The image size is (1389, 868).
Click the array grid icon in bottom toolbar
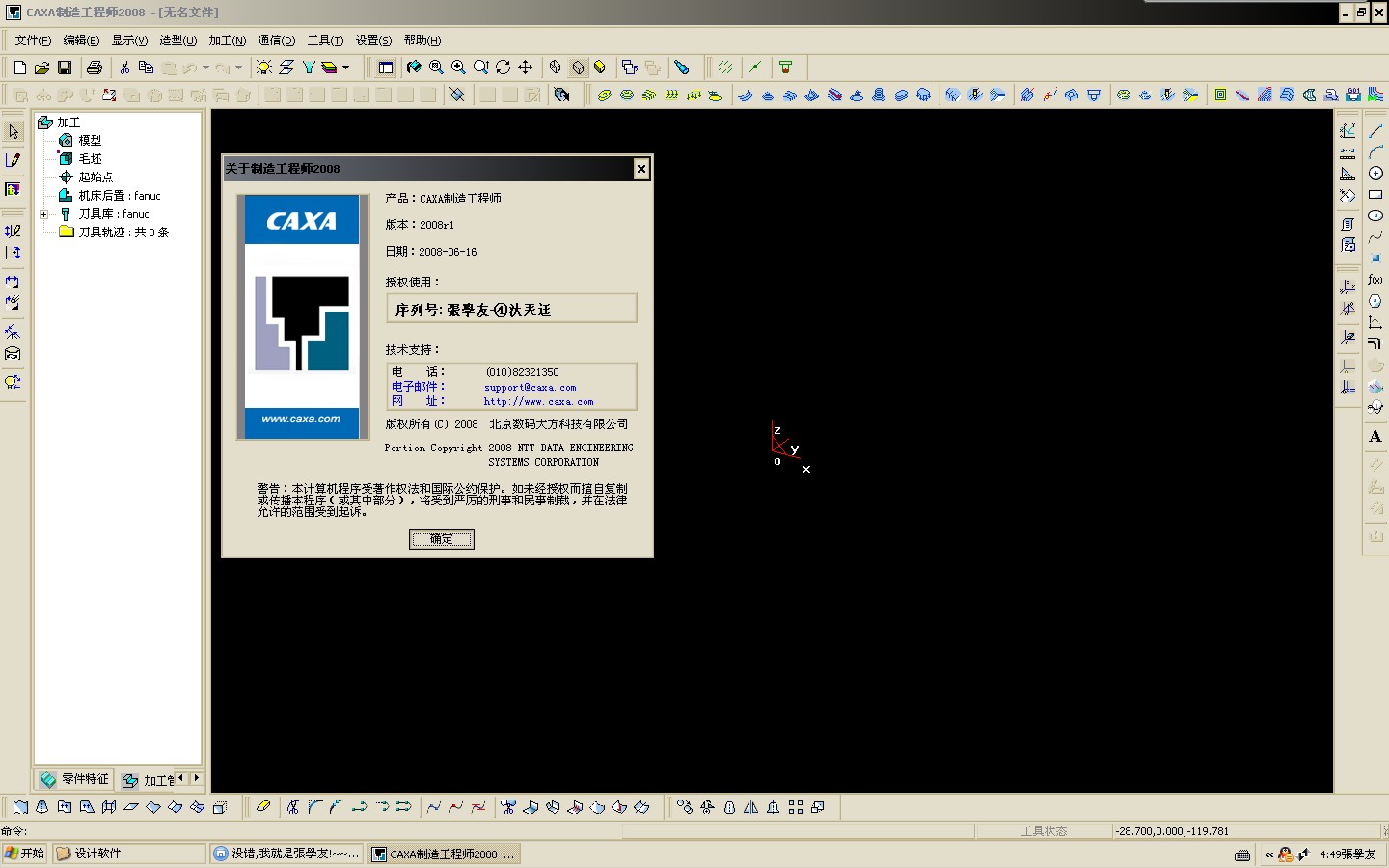point(796,807)
